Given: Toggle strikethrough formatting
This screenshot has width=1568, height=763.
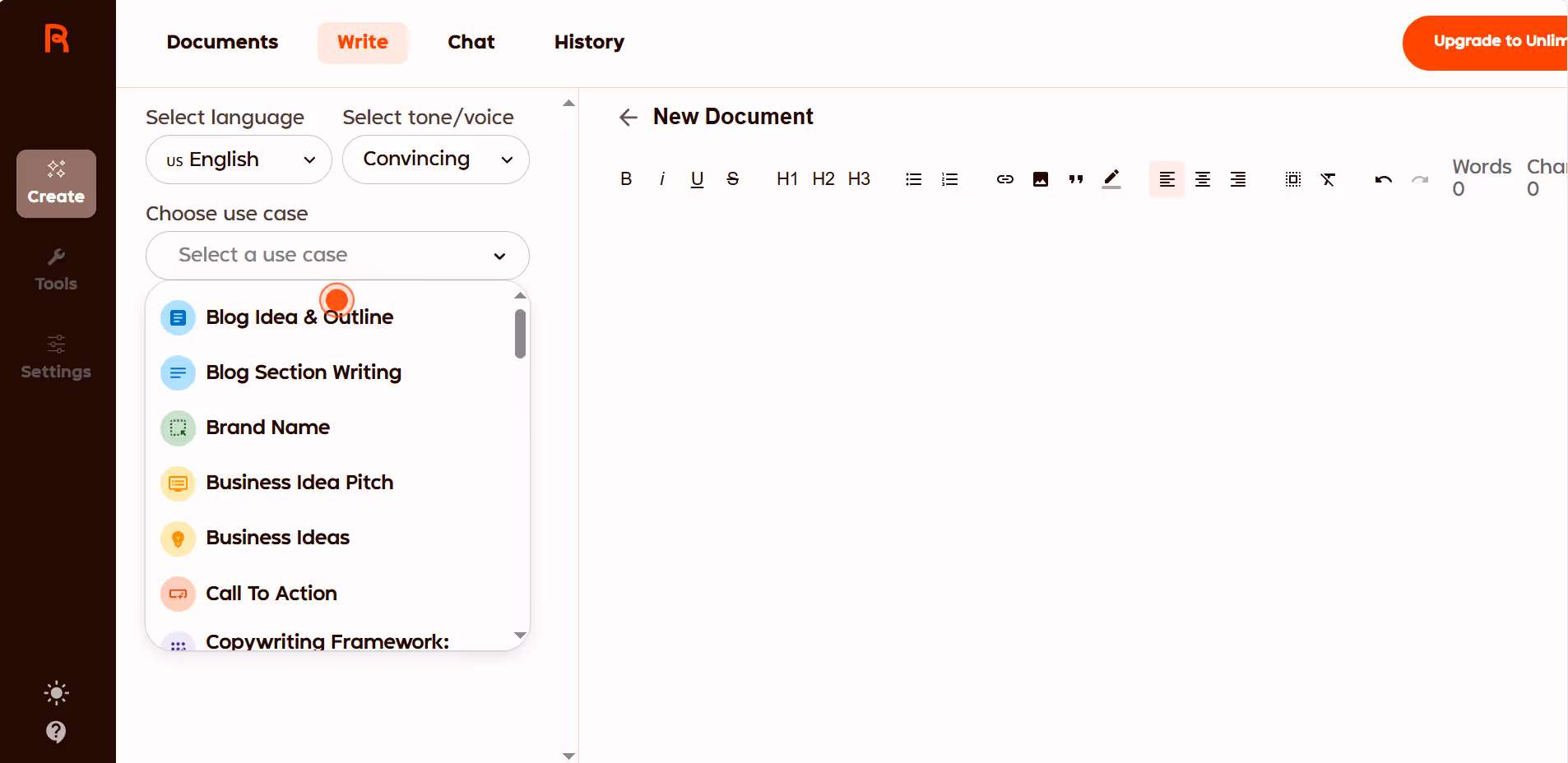Looking at the screenshot, I should (732, 179).
